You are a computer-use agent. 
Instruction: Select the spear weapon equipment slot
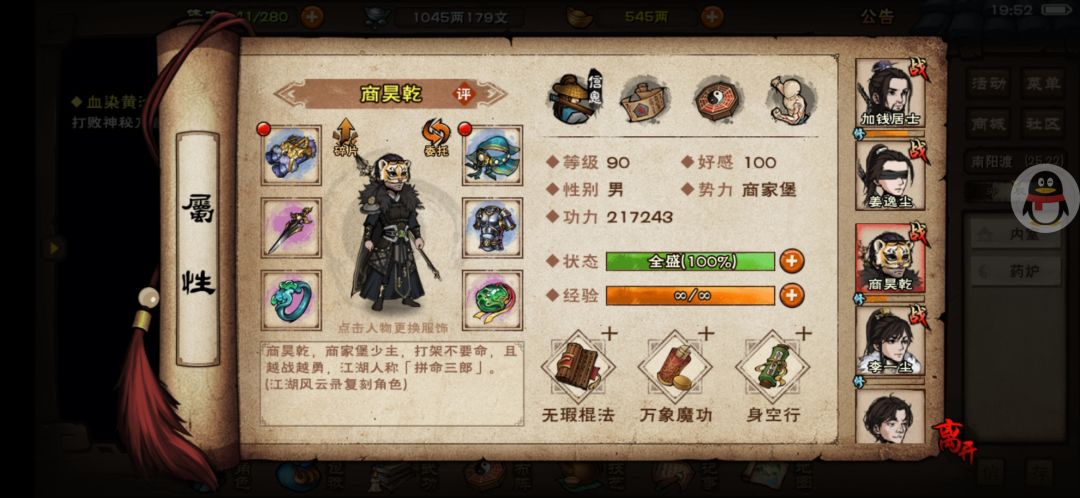pos(291,227)
